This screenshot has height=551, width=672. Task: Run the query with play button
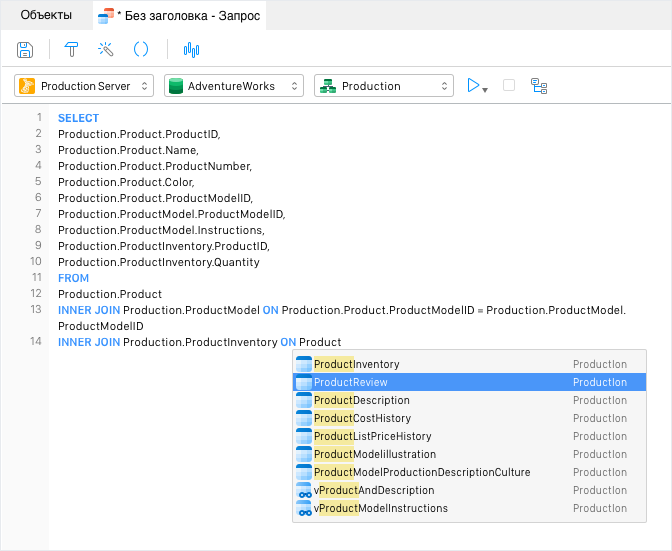pos(473,85)
